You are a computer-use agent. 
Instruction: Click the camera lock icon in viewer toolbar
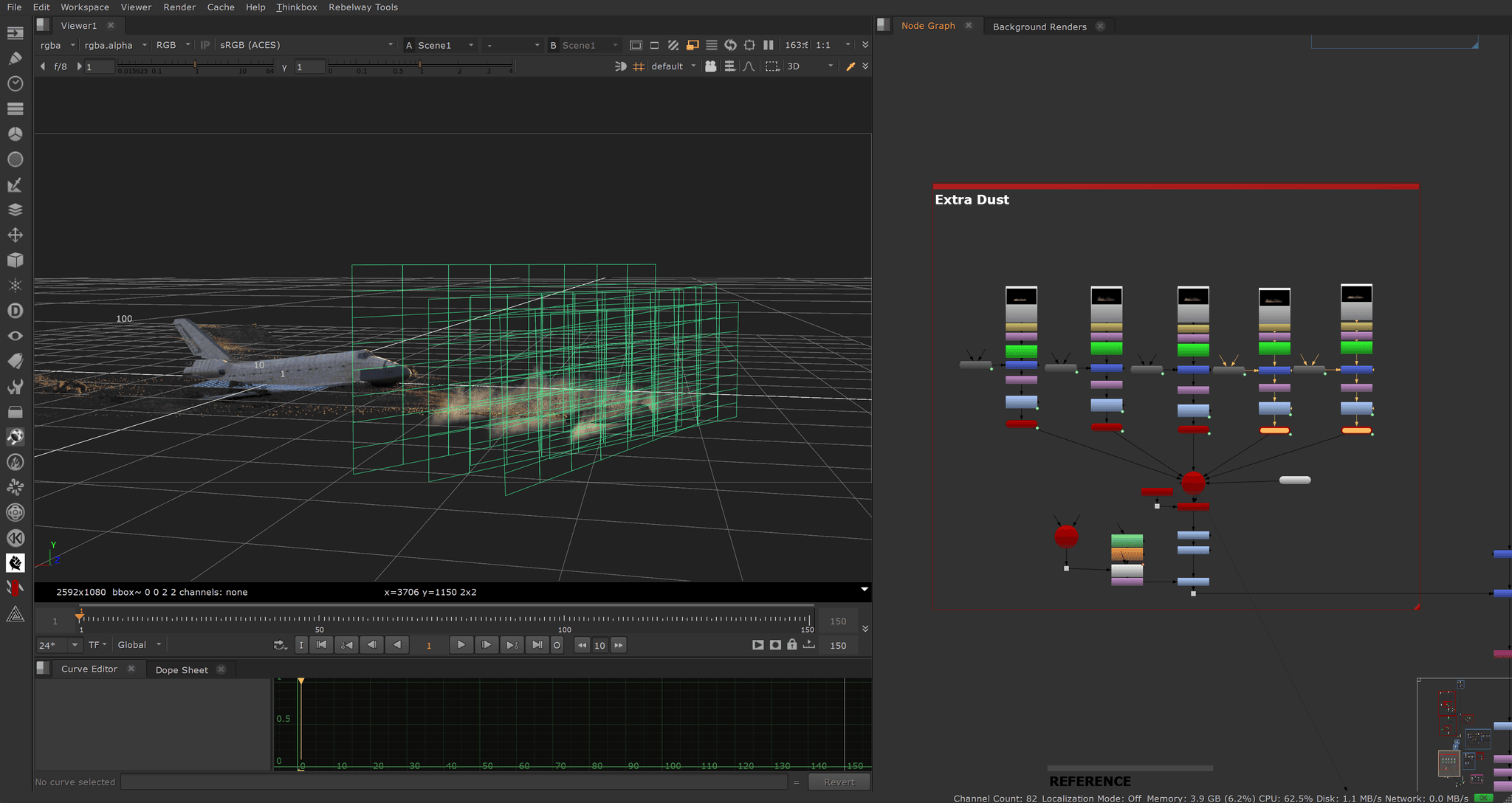710,66
